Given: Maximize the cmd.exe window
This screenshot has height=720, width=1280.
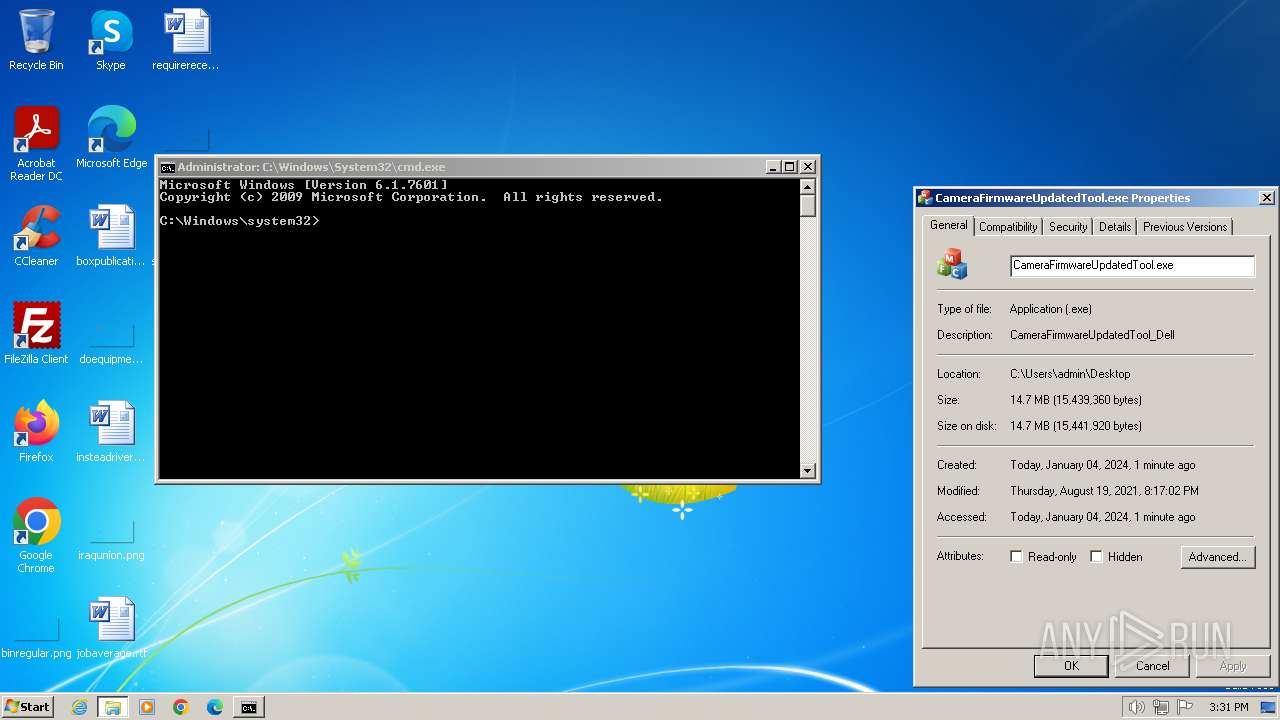Looking at the screenshot, I should (790, 167).
